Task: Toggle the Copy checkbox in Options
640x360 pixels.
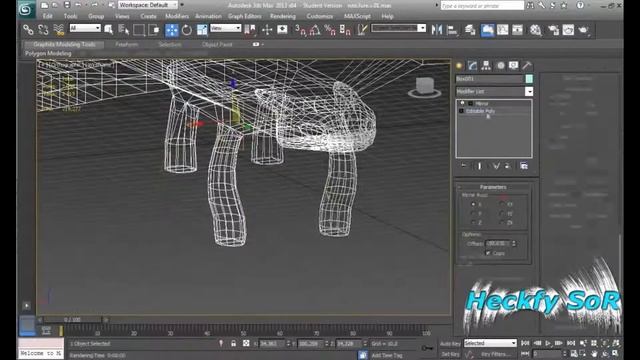Action: click(488, 253)
